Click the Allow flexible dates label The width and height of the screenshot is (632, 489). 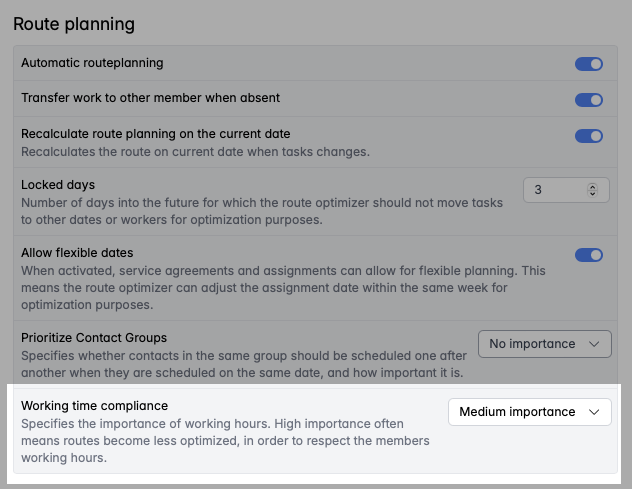tap(77, 252)
